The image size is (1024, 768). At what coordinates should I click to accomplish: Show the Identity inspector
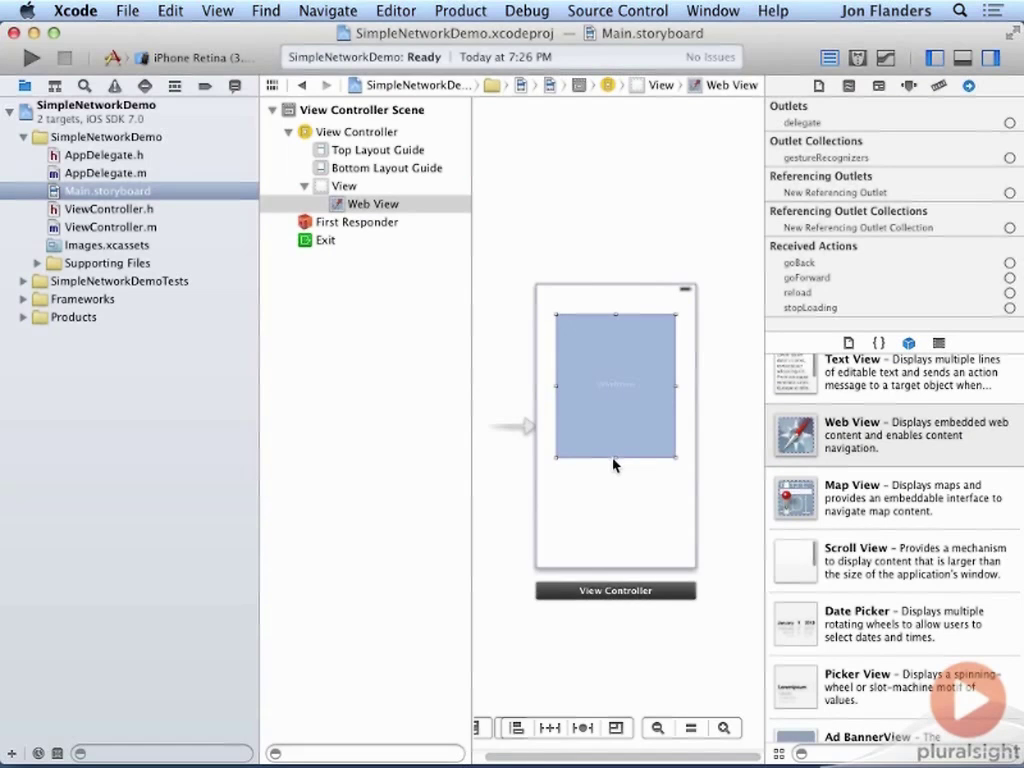(878, 86)
